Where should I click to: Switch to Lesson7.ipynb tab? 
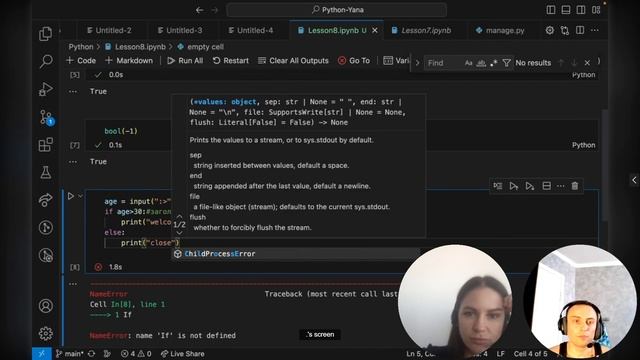(x=421, y=30)
